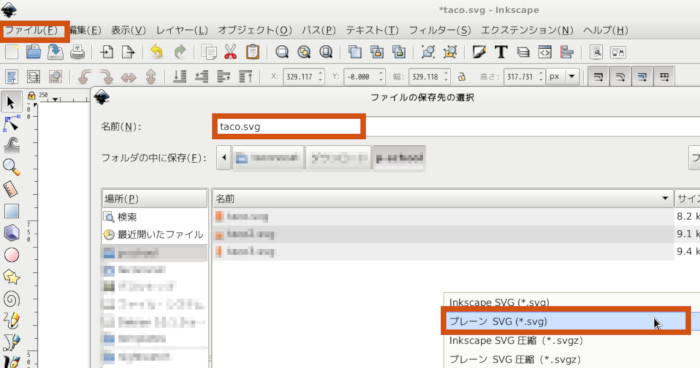Open the Fill and Stroke dialog icon

click(x=479, y=52)
